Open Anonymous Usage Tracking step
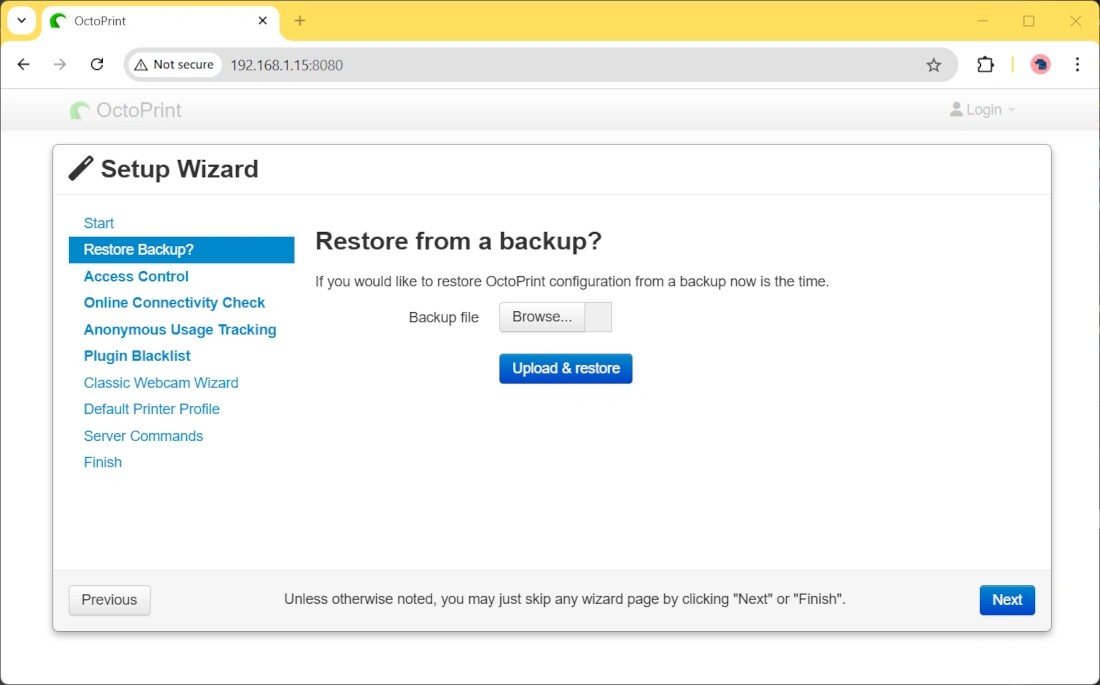Image resolution: width=1100 pixels, height=685 pixels. pyautogui.click(x=182, y=329)
